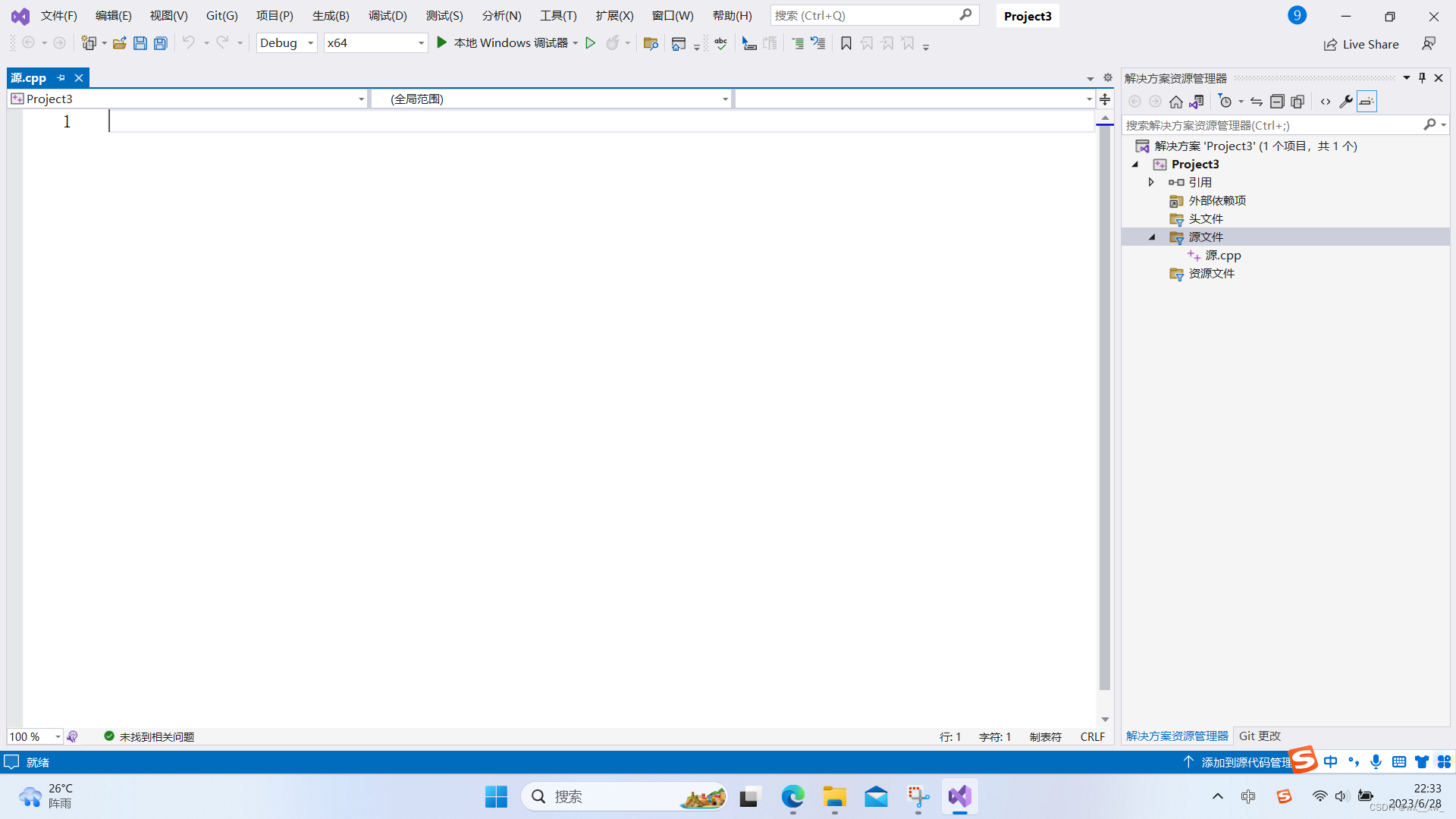The image size is (1456, 819).
Task: Expand the 引用 references tree node
Action: point(1151,182)
